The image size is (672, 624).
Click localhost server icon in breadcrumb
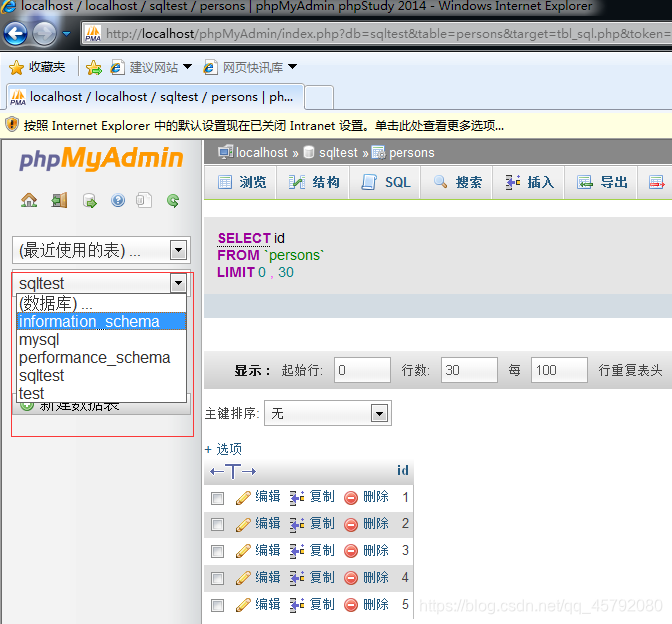point(225,152)
